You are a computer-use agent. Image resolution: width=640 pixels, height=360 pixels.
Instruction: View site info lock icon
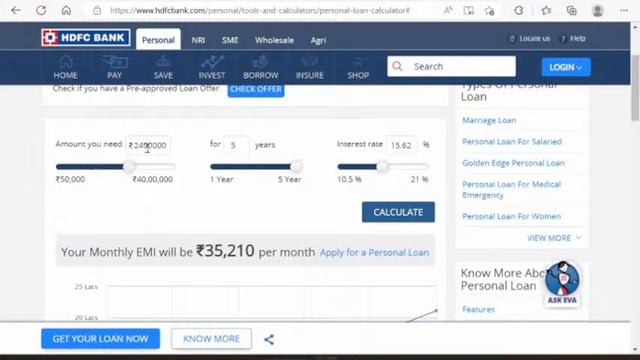[97, 11]
